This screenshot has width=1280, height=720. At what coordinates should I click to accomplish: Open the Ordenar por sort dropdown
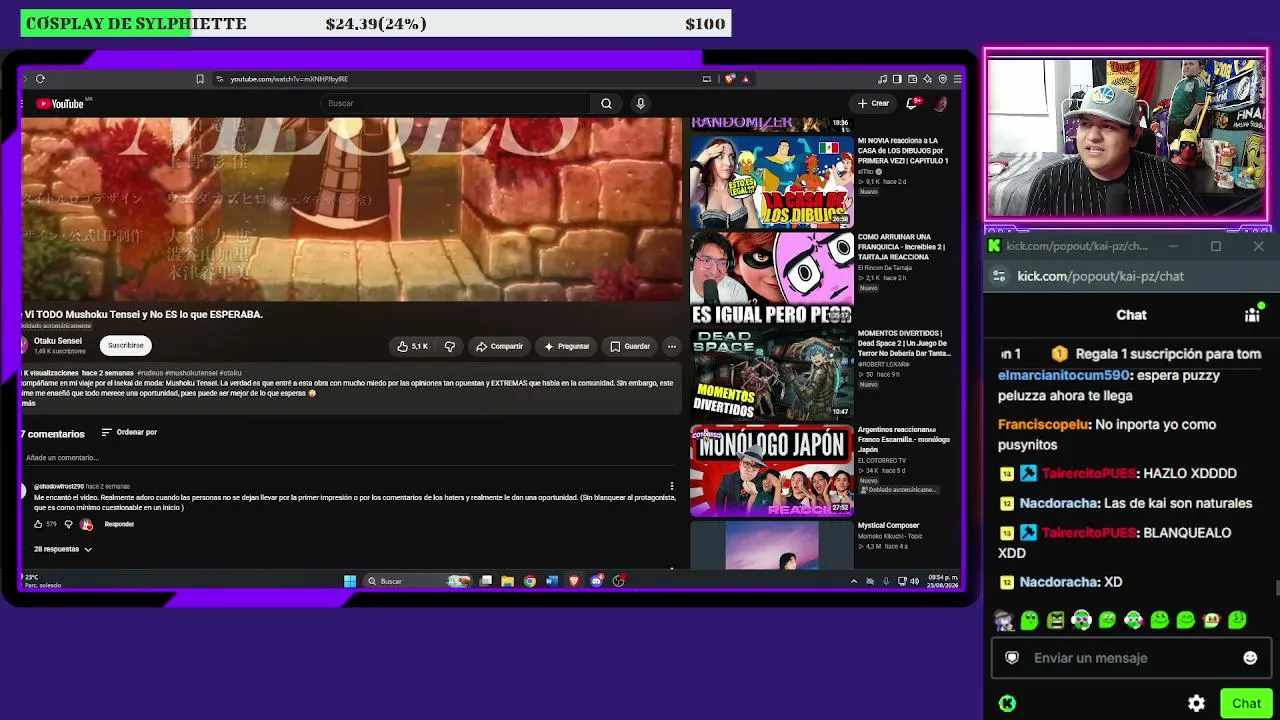129,432
